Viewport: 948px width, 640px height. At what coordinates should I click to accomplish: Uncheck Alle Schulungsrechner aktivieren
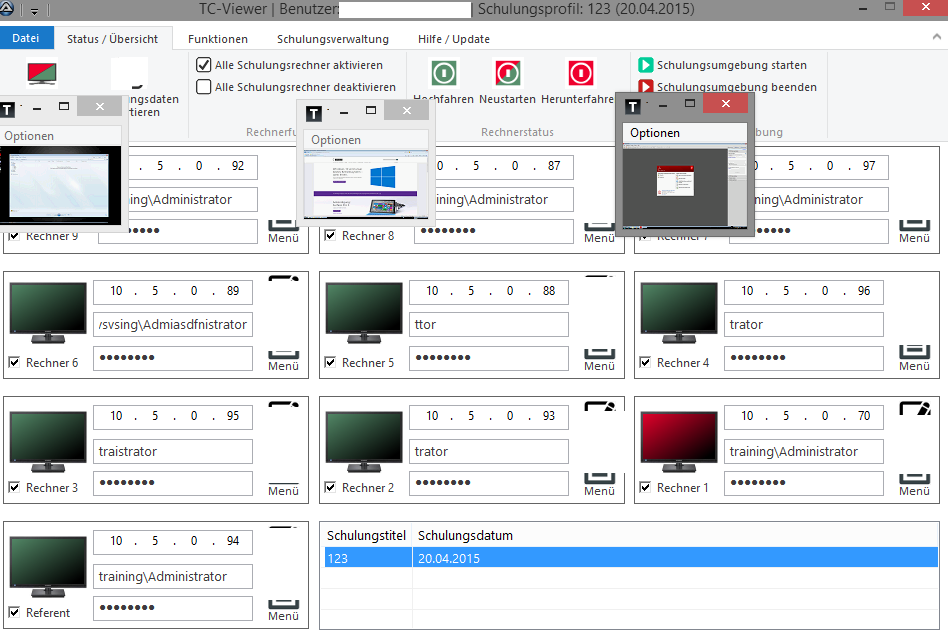point(204,65)
